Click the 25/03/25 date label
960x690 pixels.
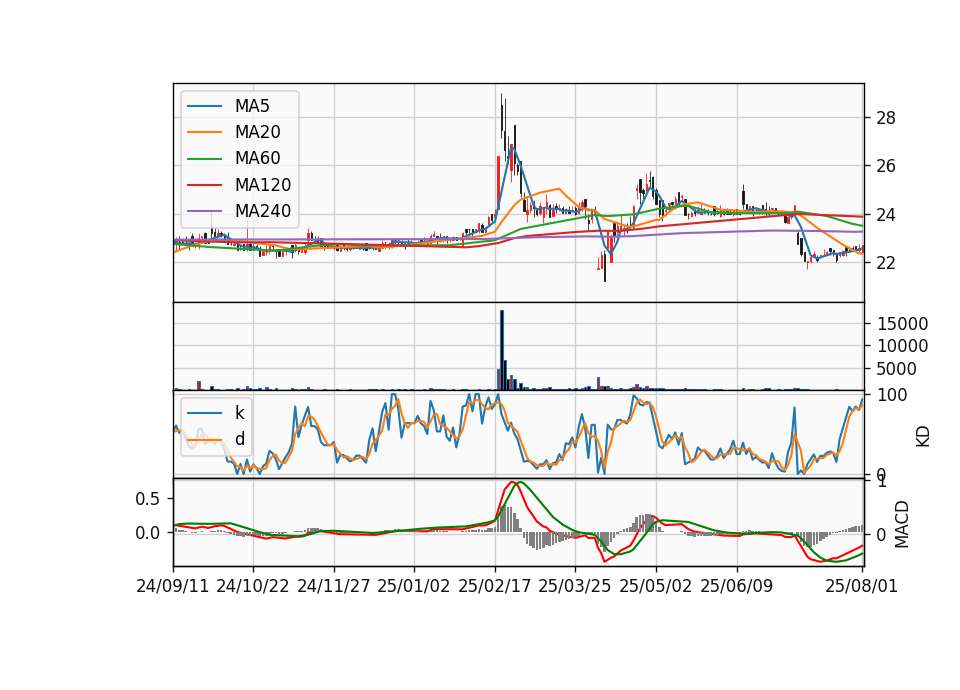tap(574, 586)
